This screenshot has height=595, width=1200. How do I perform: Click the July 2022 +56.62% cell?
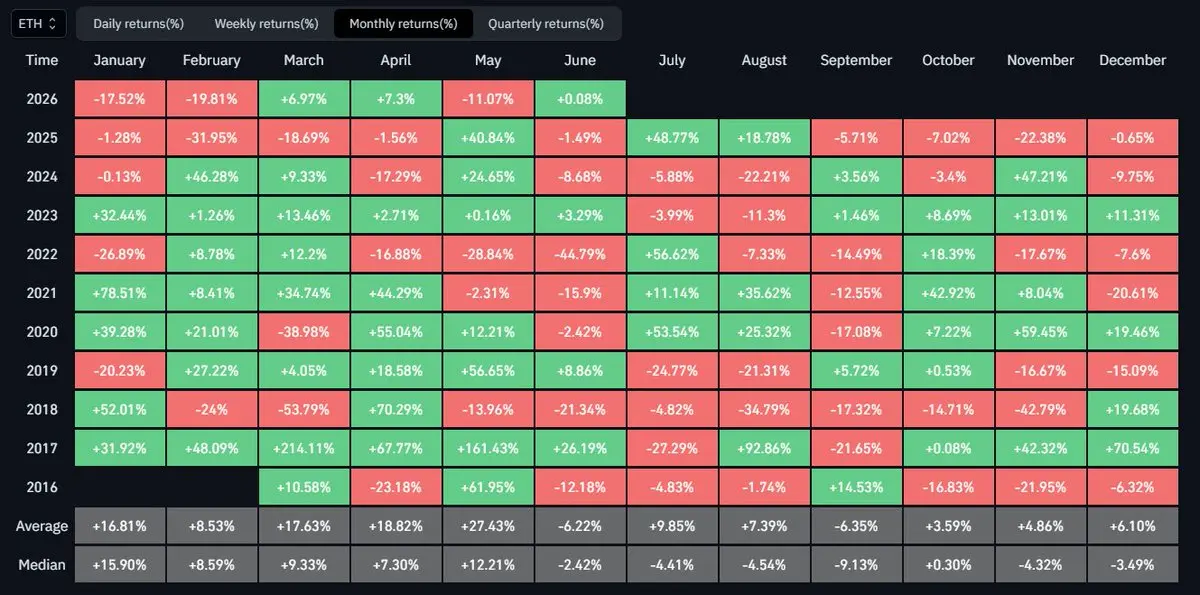(672, 254)
